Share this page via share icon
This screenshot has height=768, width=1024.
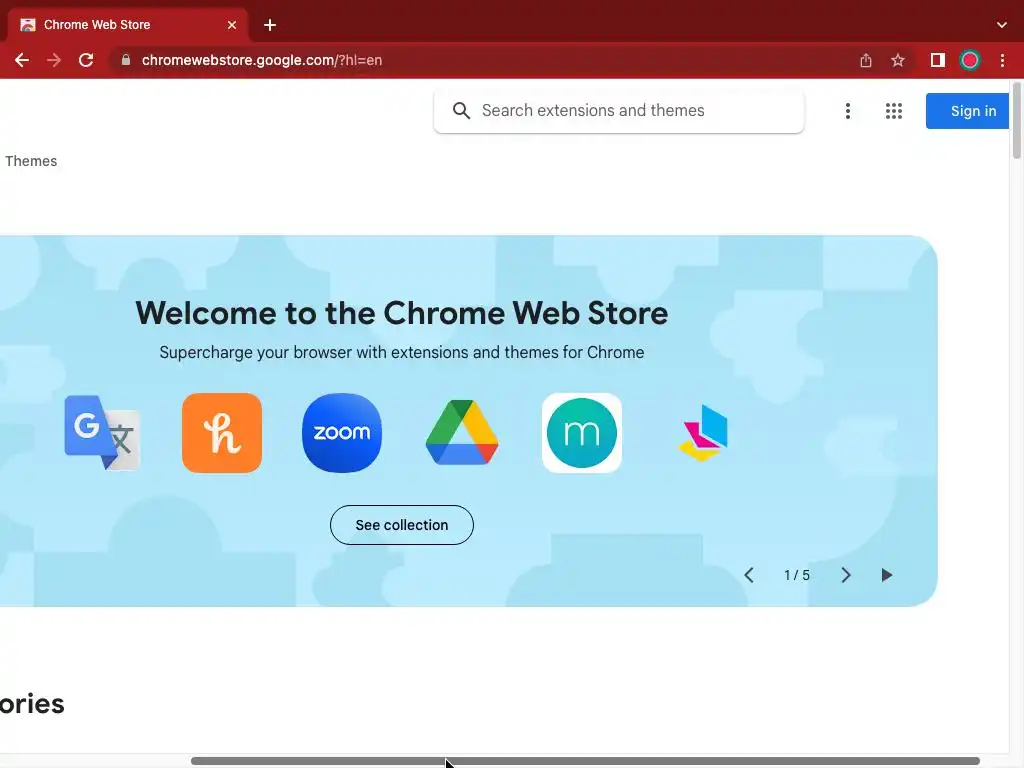coord(866,60)
